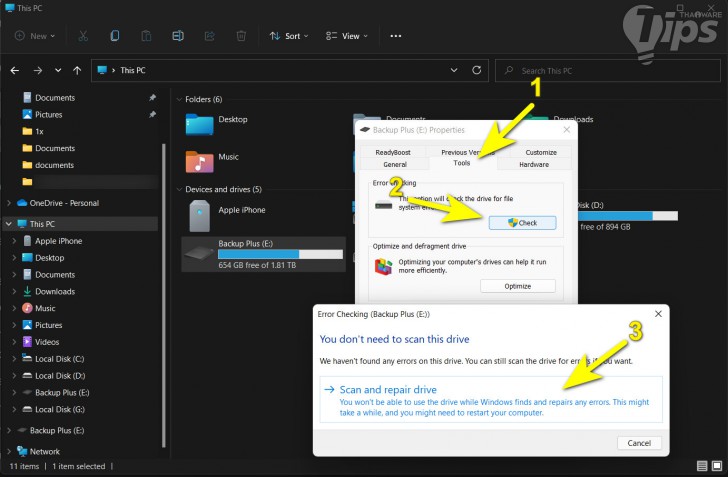Open the Desktop folder icon

(x=199, y=124)
